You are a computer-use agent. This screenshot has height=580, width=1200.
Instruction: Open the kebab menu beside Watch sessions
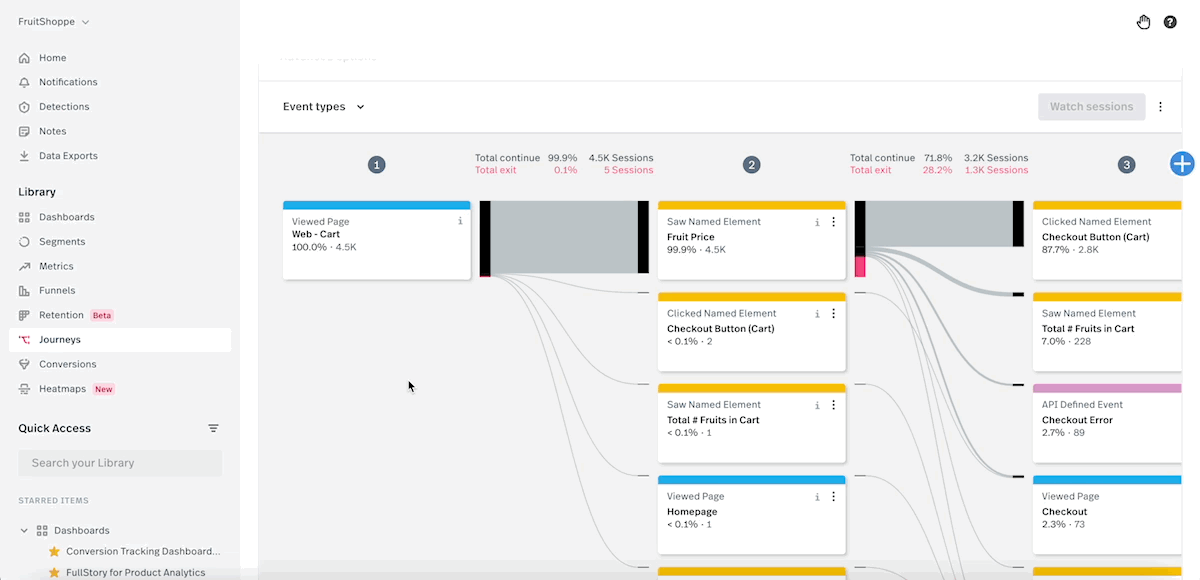1160,106
